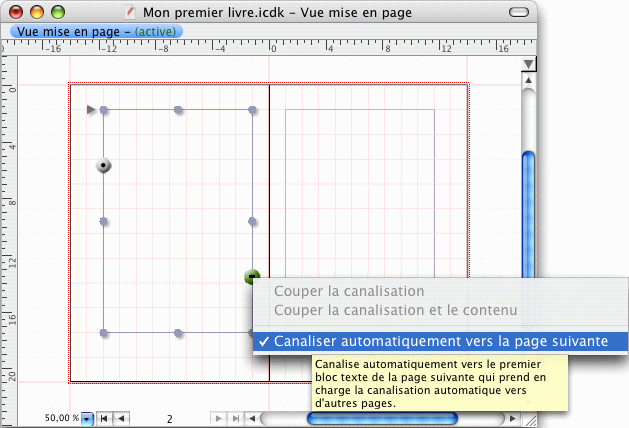Go to next page button
629x428 pixels.
(x=219, y=419)
